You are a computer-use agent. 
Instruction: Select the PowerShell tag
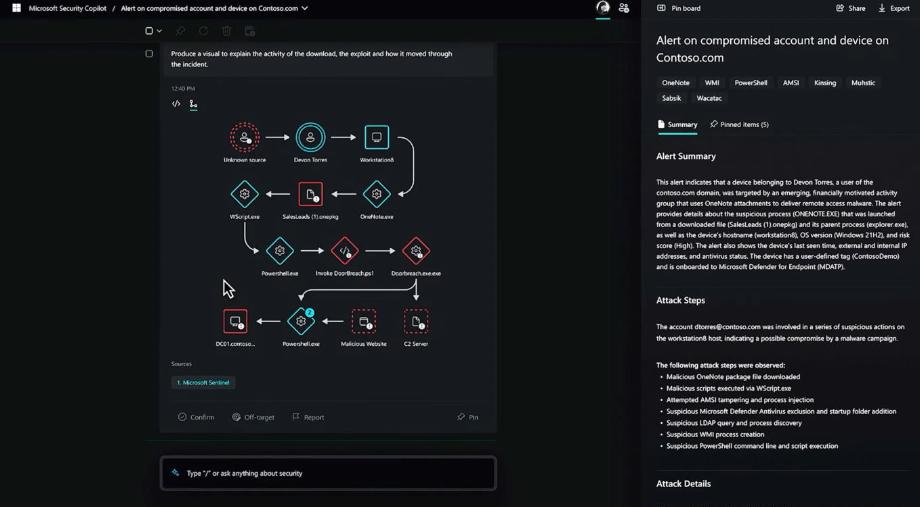pos(750,83)
